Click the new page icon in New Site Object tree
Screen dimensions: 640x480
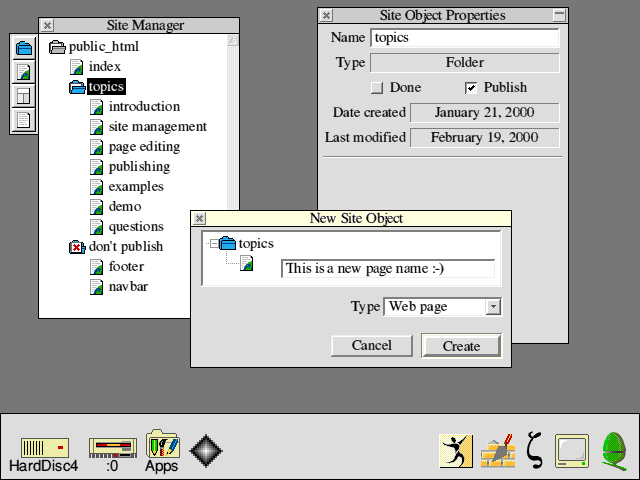(x=247, y=263)
